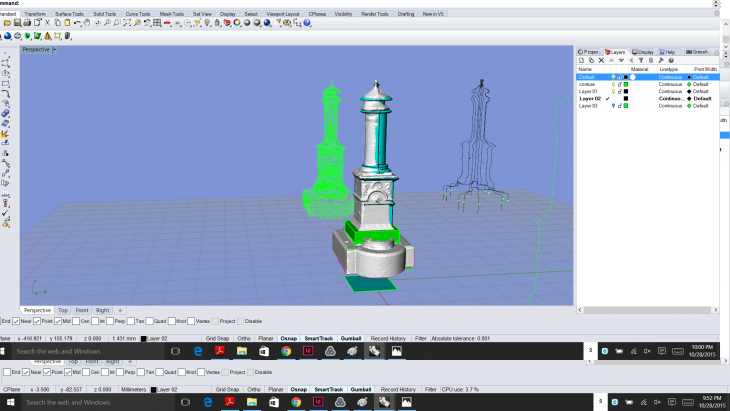Toggle the coature layer lightbulb visibility
The width and height of the screenshot is (730, 411).
point(613,84)
